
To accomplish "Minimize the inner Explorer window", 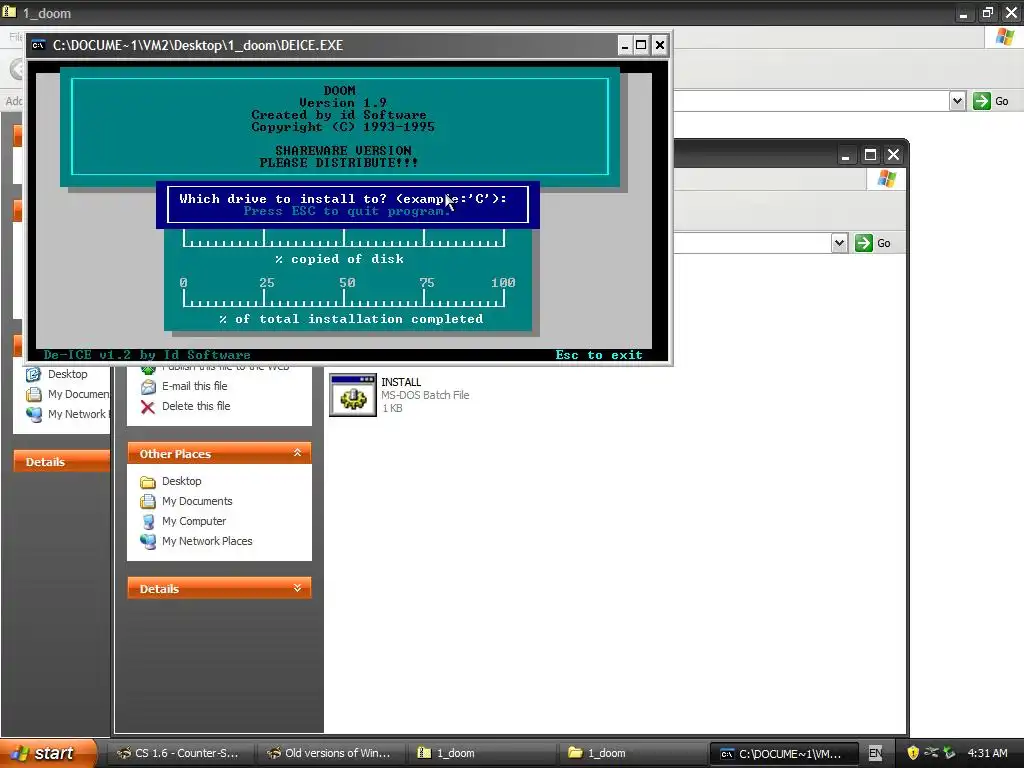I will tap(846, 155).
